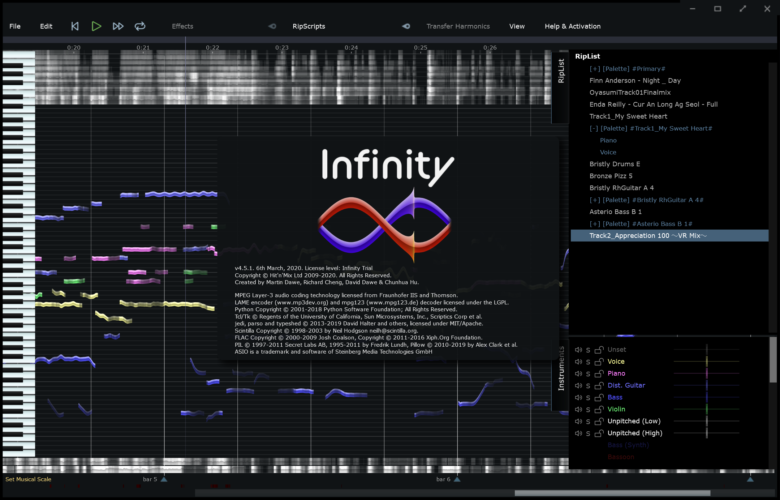780x500 pixels.
Task: Open the File menu
Action: pyautogui.click(x=15, y=26)
